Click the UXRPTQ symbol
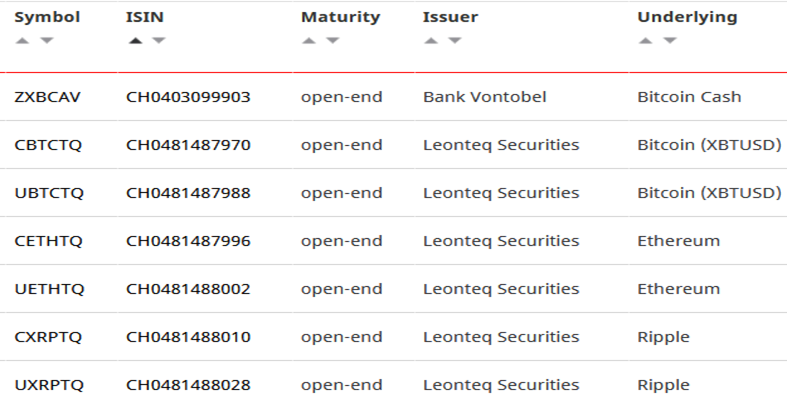This screenshot has height=407, width=787. (49, 385)
